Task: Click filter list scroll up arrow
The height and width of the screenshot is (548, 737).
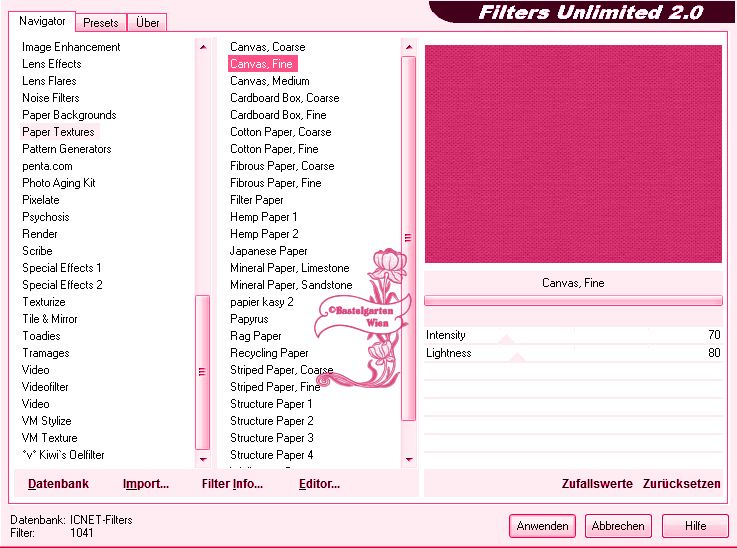Action: click(409, 47)
